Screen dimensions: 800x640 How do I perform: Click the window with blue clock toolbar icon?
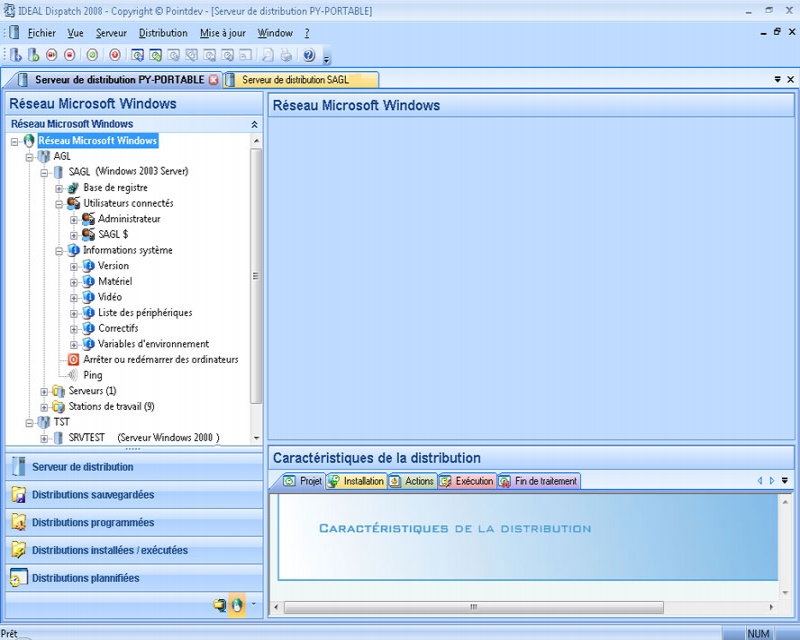click(137, 55)
